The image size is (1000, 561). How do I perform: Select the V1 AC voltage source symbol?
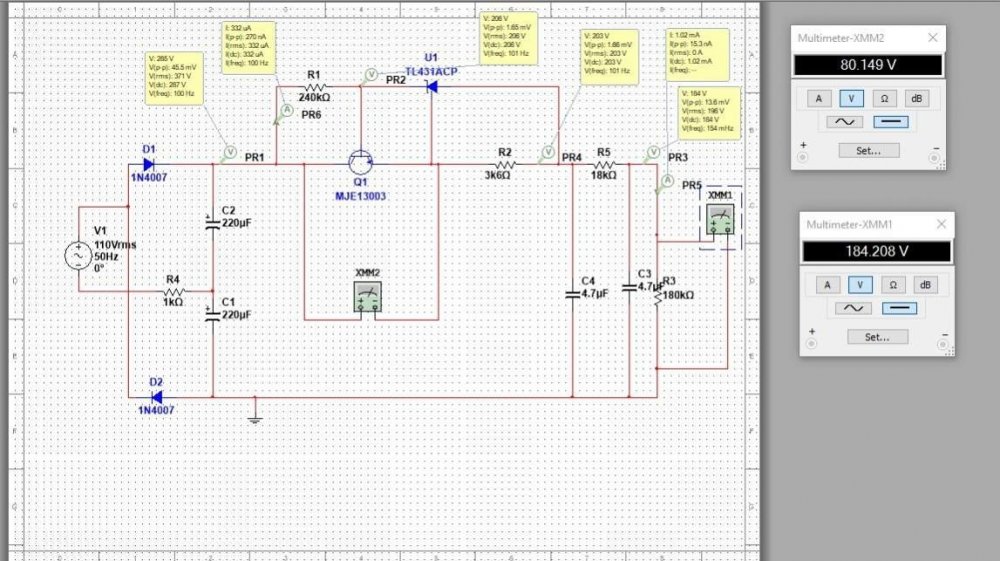[x=79, y=256]
